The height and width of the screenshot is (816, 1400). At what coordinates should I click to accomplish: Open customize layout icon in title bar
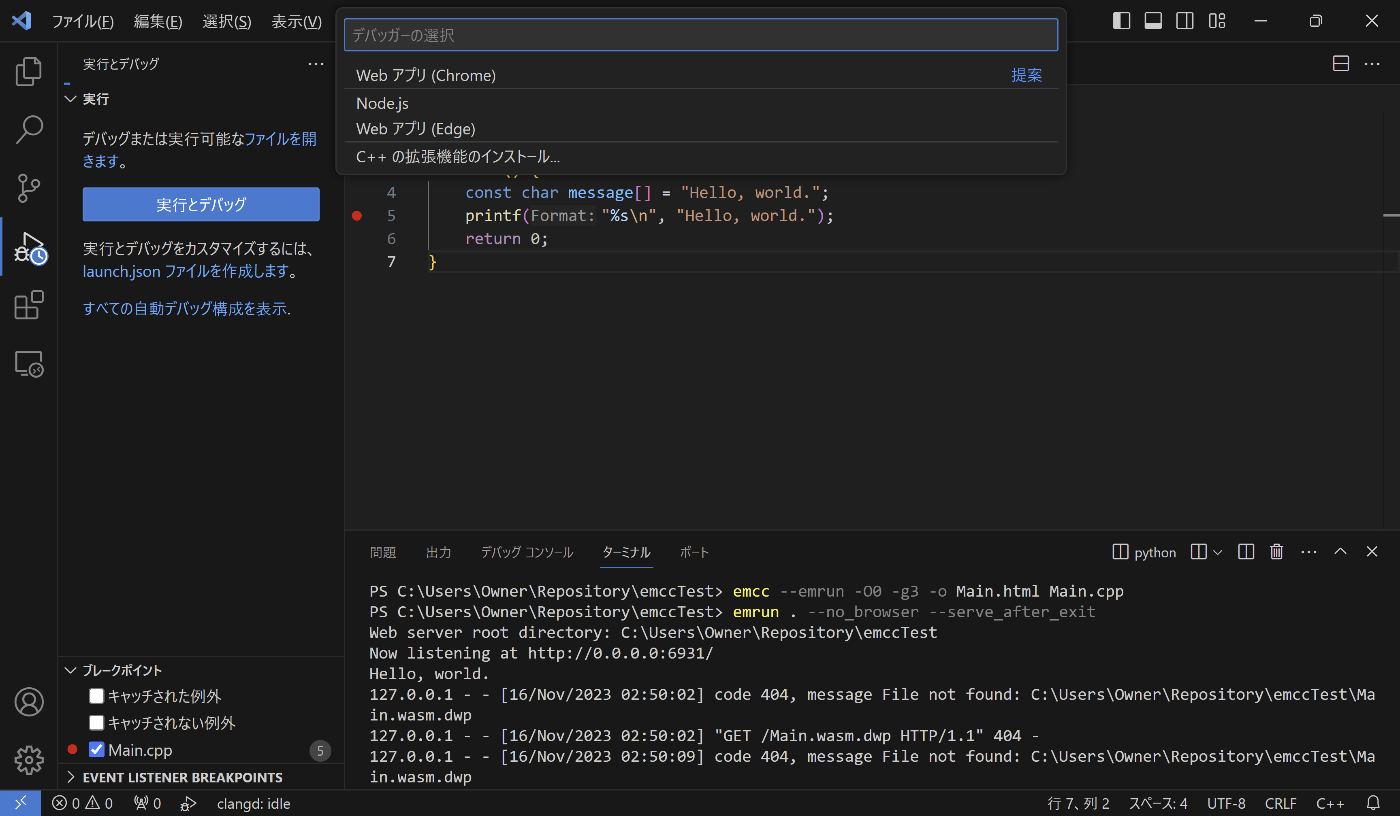(1217, 21)
